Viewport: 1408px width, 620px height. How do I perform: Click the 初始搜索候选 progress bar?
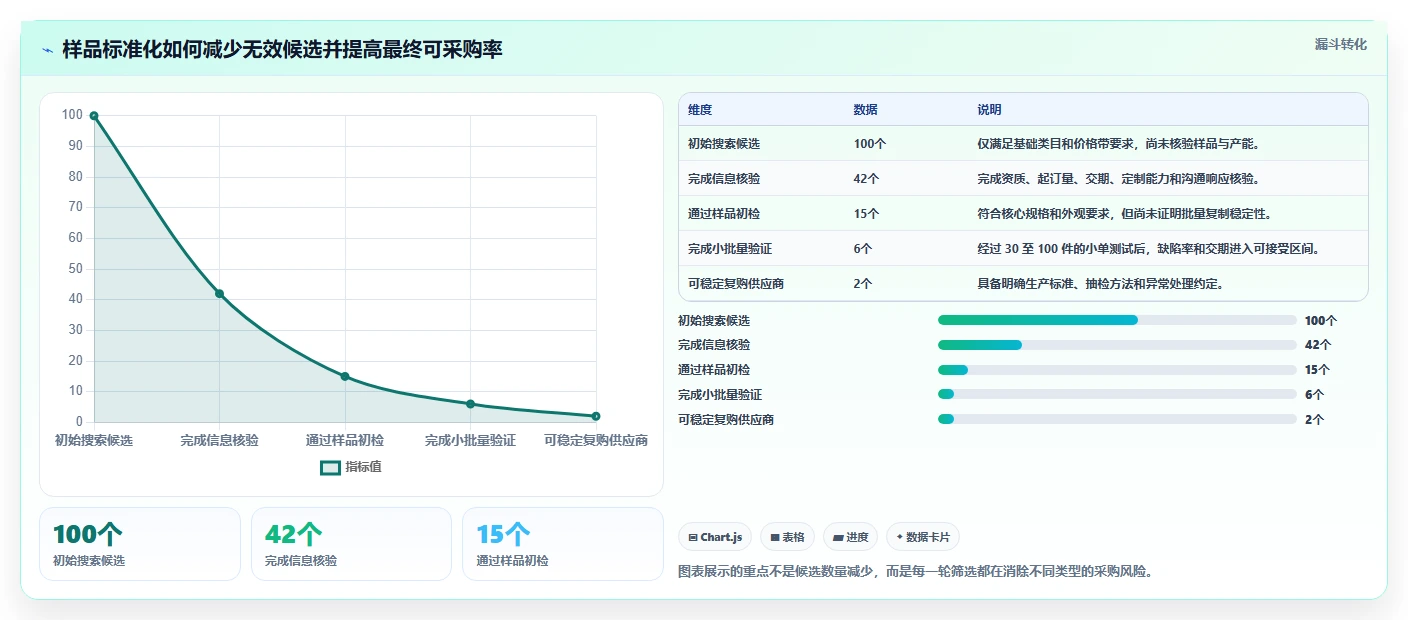(1117, 320)
